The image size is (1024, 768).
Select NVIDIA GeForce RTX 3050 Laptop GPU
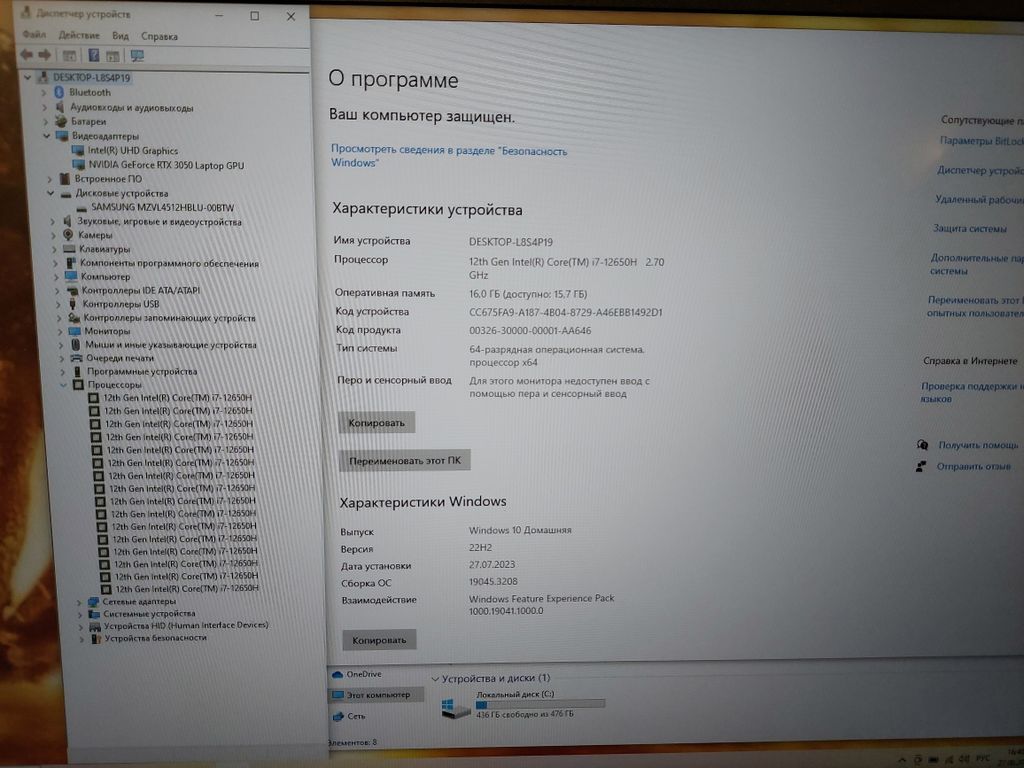(x=165, y=165)
